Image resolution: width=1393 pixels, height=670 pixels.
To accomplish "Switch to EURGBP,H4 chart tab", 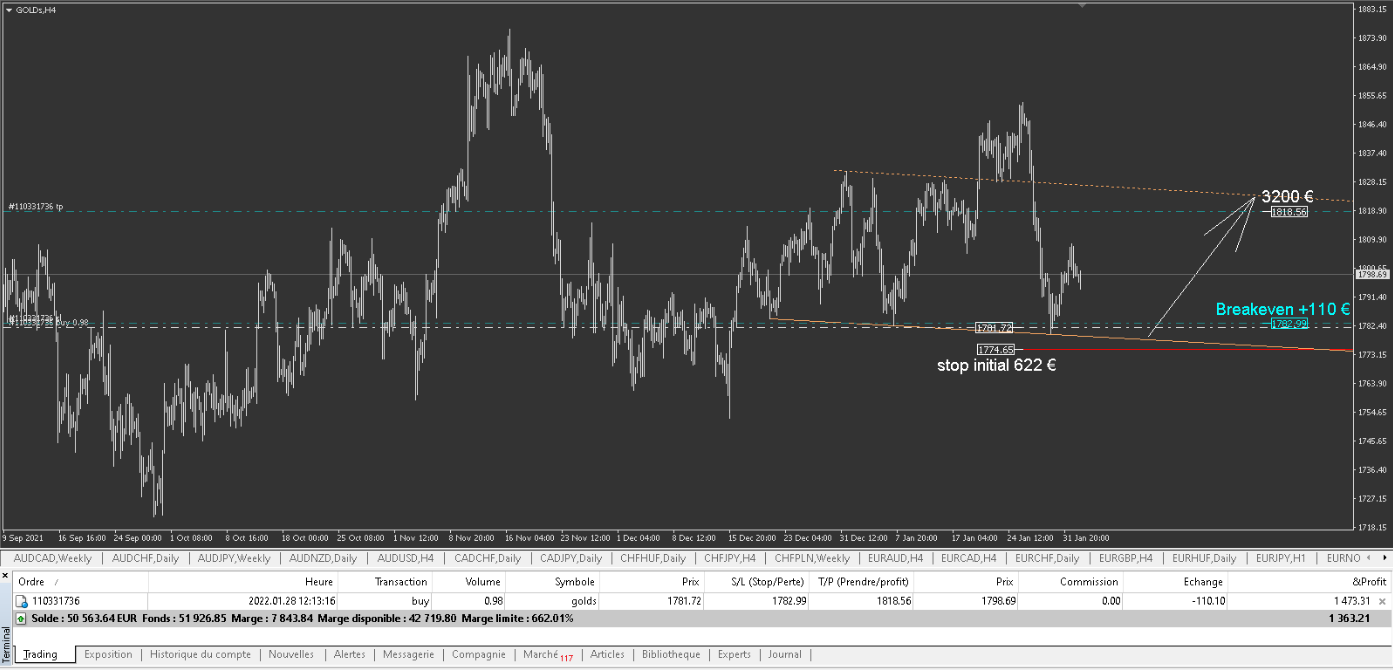I will point(1125,558).
